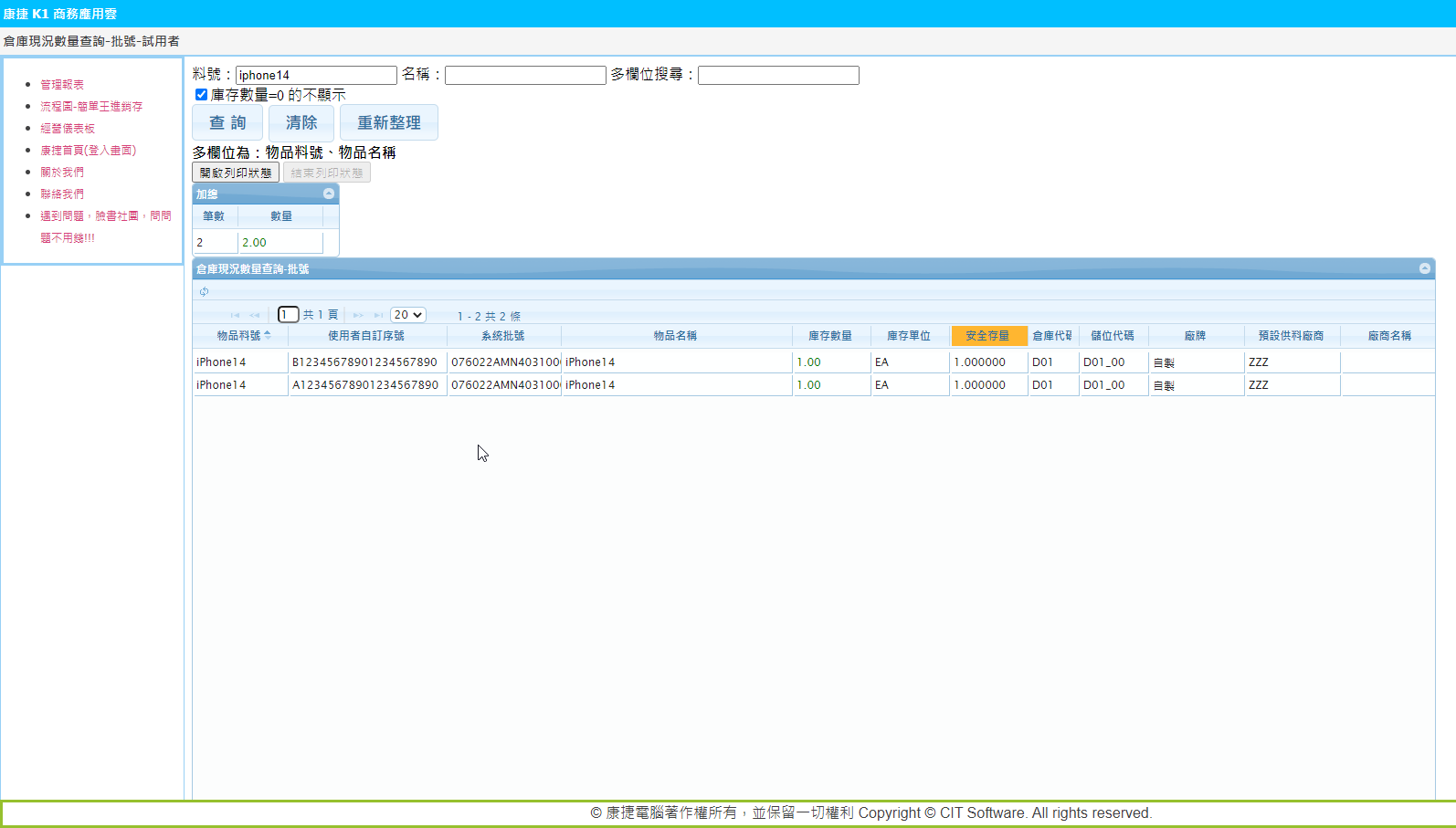Go to last page in pager
The width and height of the screenshot is (1456, 828).
tap(378, 315)
